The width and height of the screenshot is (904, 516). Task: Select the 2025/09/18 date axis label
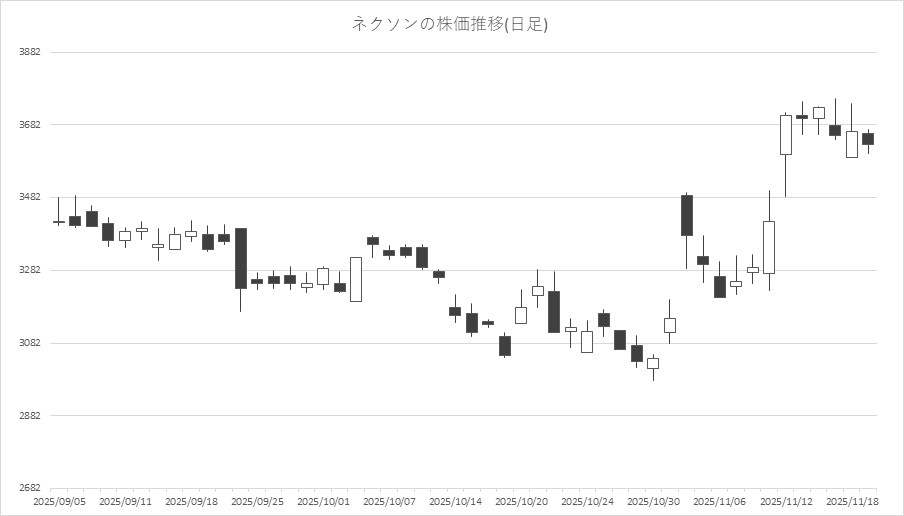point(190,502)
